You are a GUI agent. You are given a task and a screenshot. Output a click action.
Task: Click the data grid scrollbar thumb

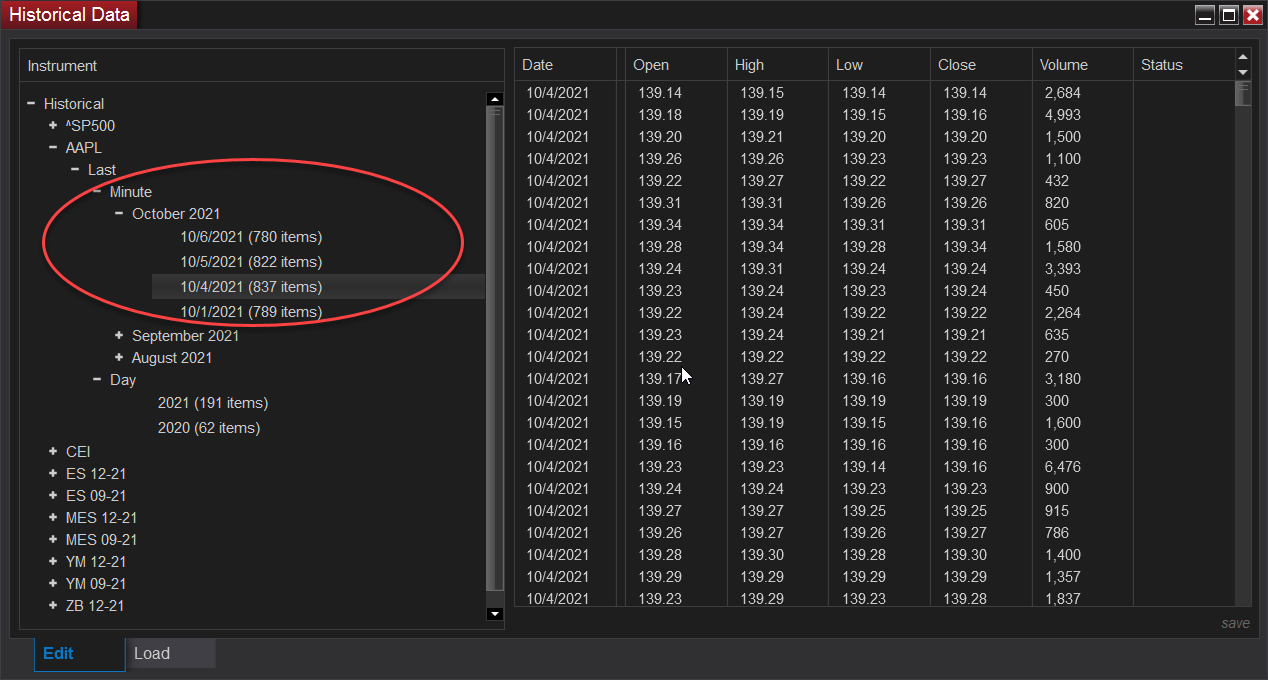click(1244, 93)
